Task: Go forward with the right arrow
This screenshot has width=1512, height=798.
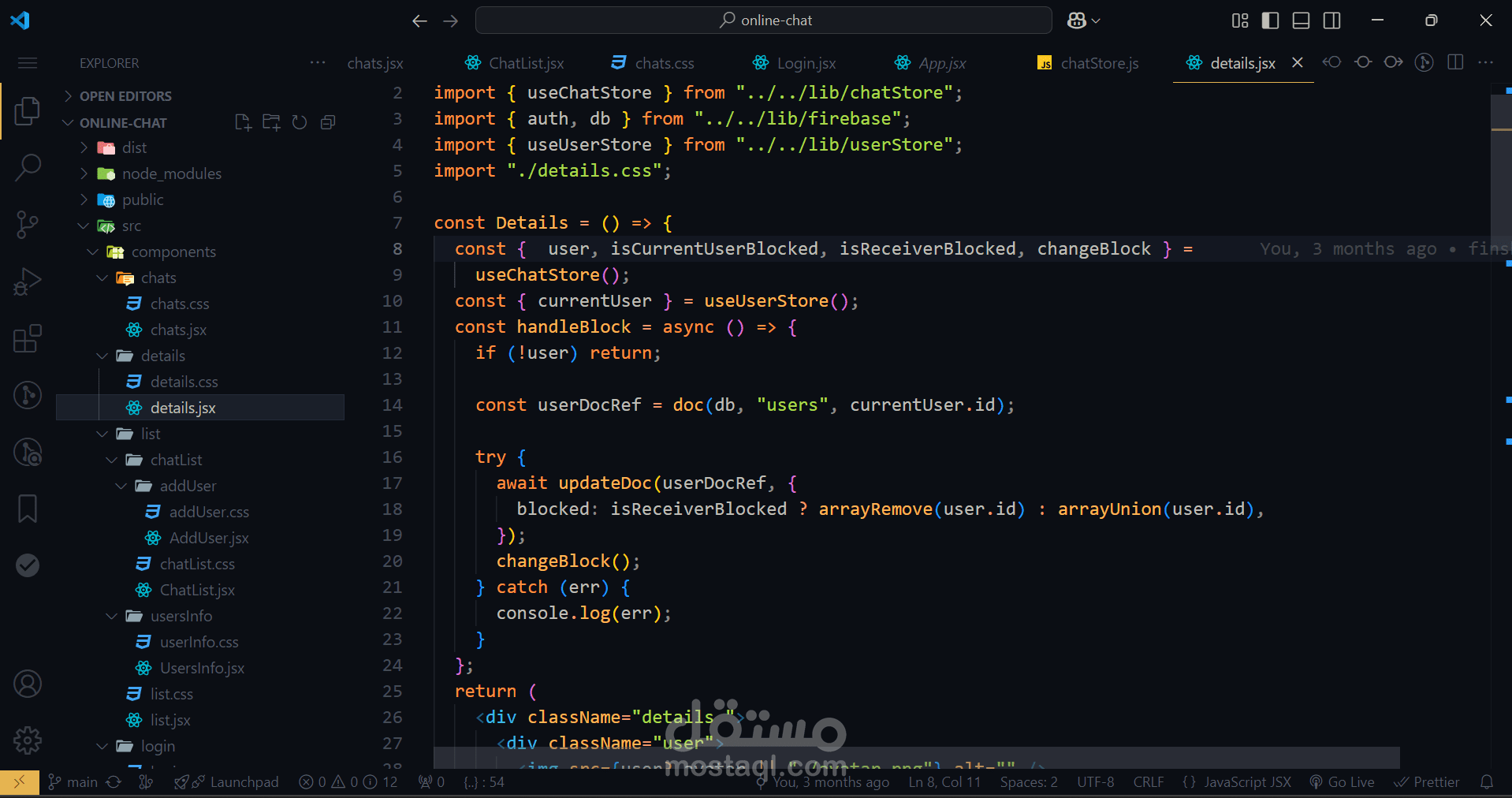Action: click(451, 21)
